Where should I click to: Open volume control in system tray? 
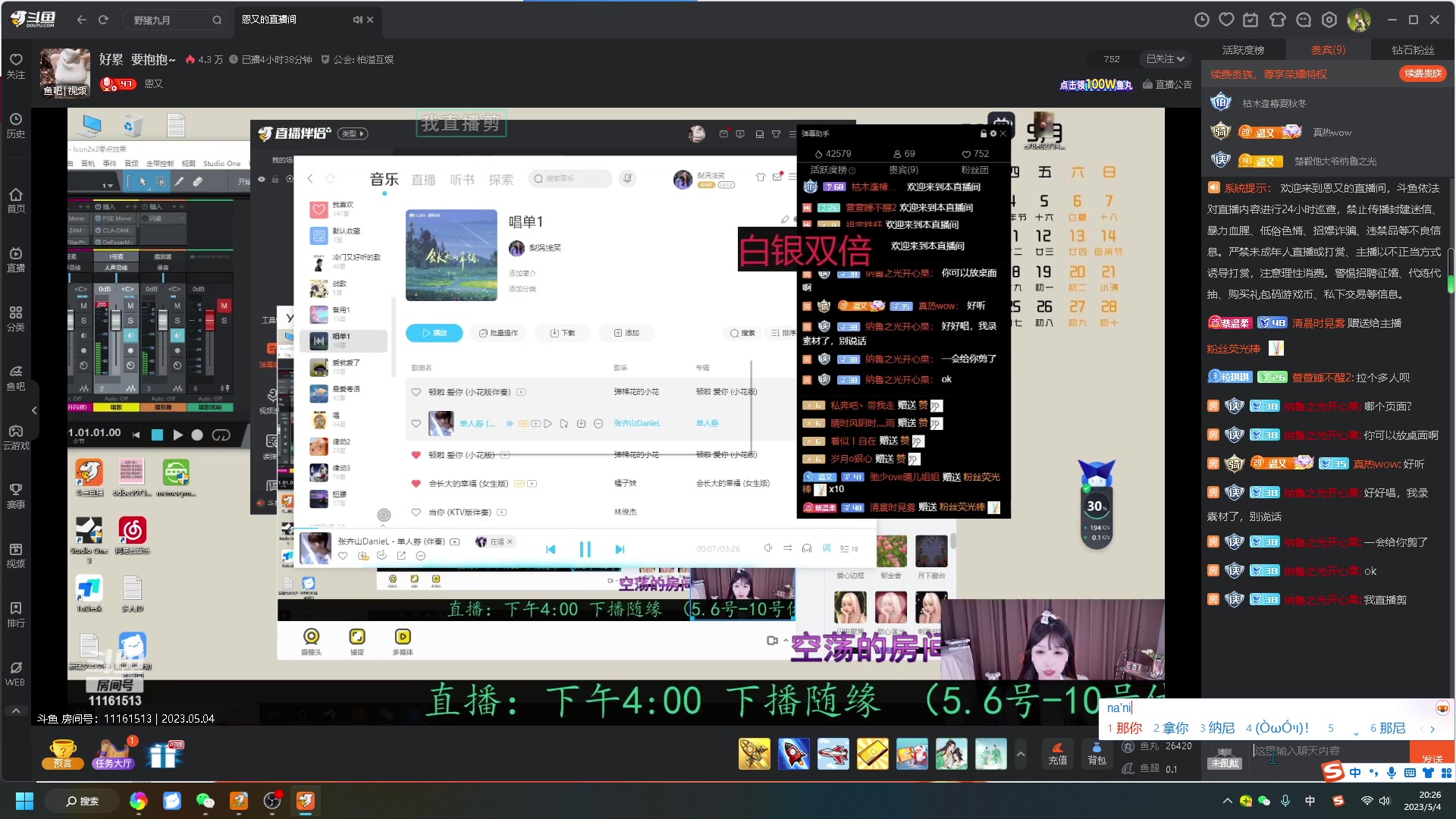click(1385, 801)
